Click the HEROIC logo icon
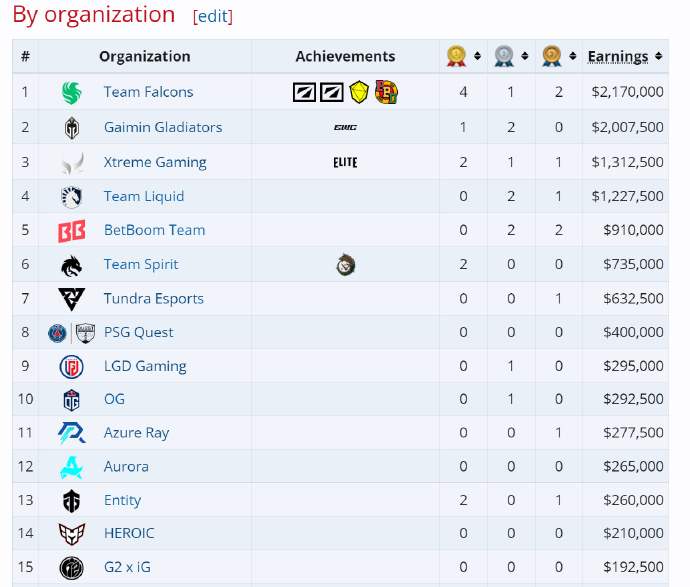 (x=72, y=533)
